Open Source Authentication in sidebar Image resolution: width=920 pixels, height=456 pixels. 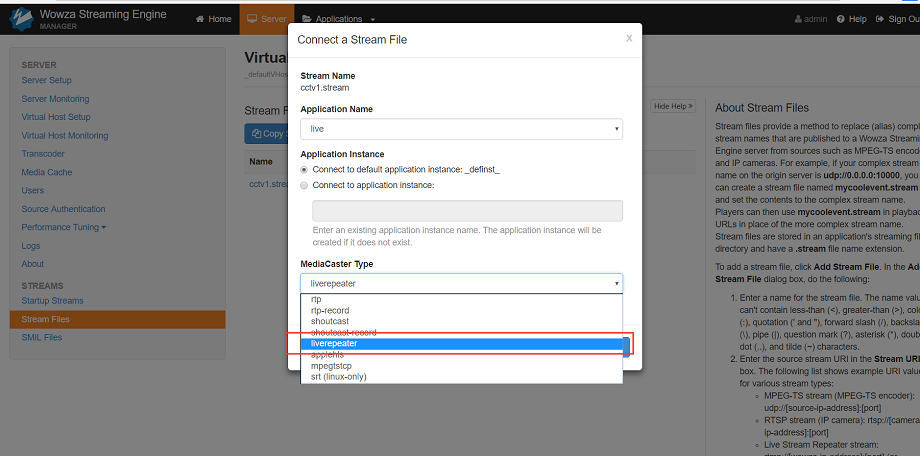point(63,209)
